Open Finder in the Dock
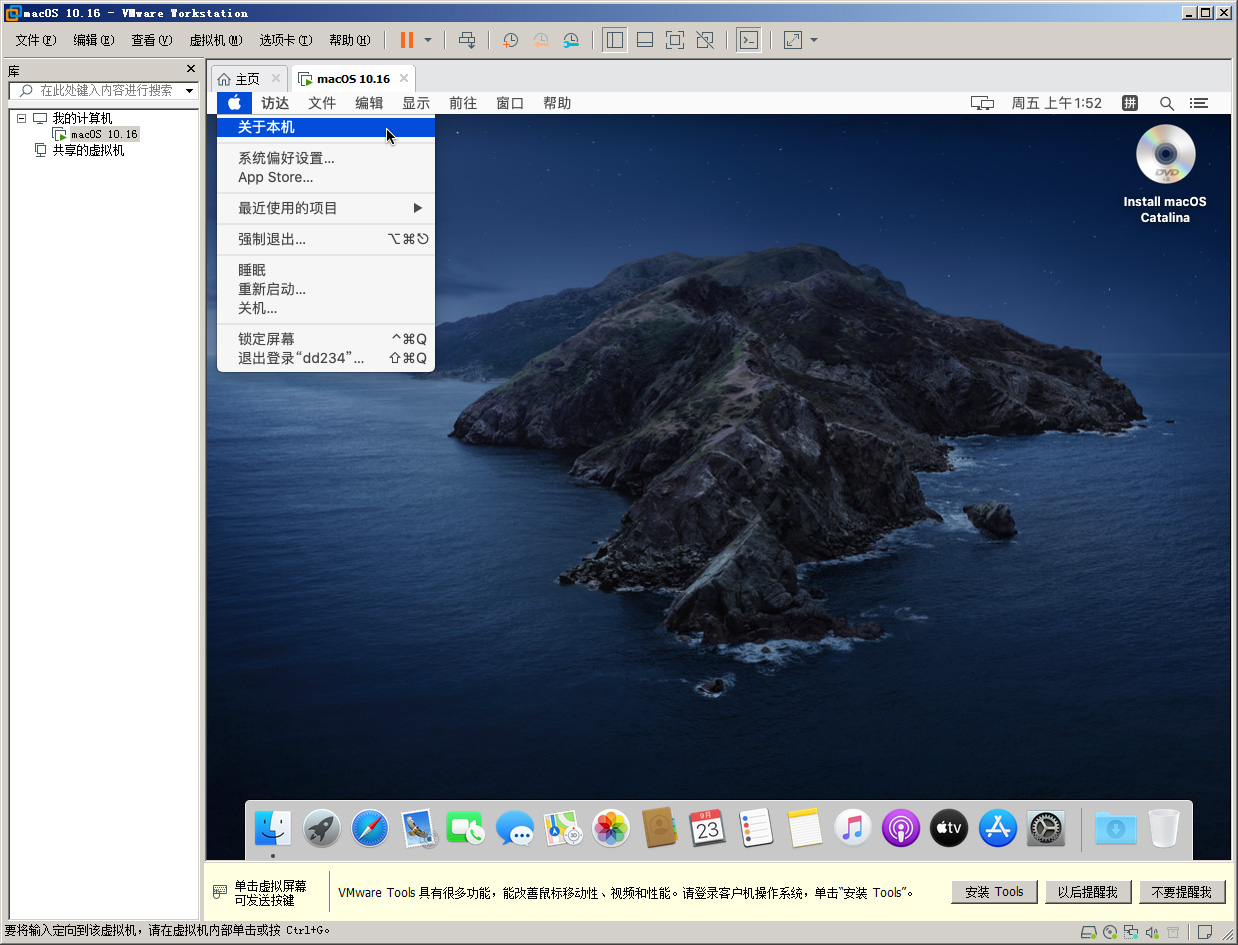 [x=273, y=829]
